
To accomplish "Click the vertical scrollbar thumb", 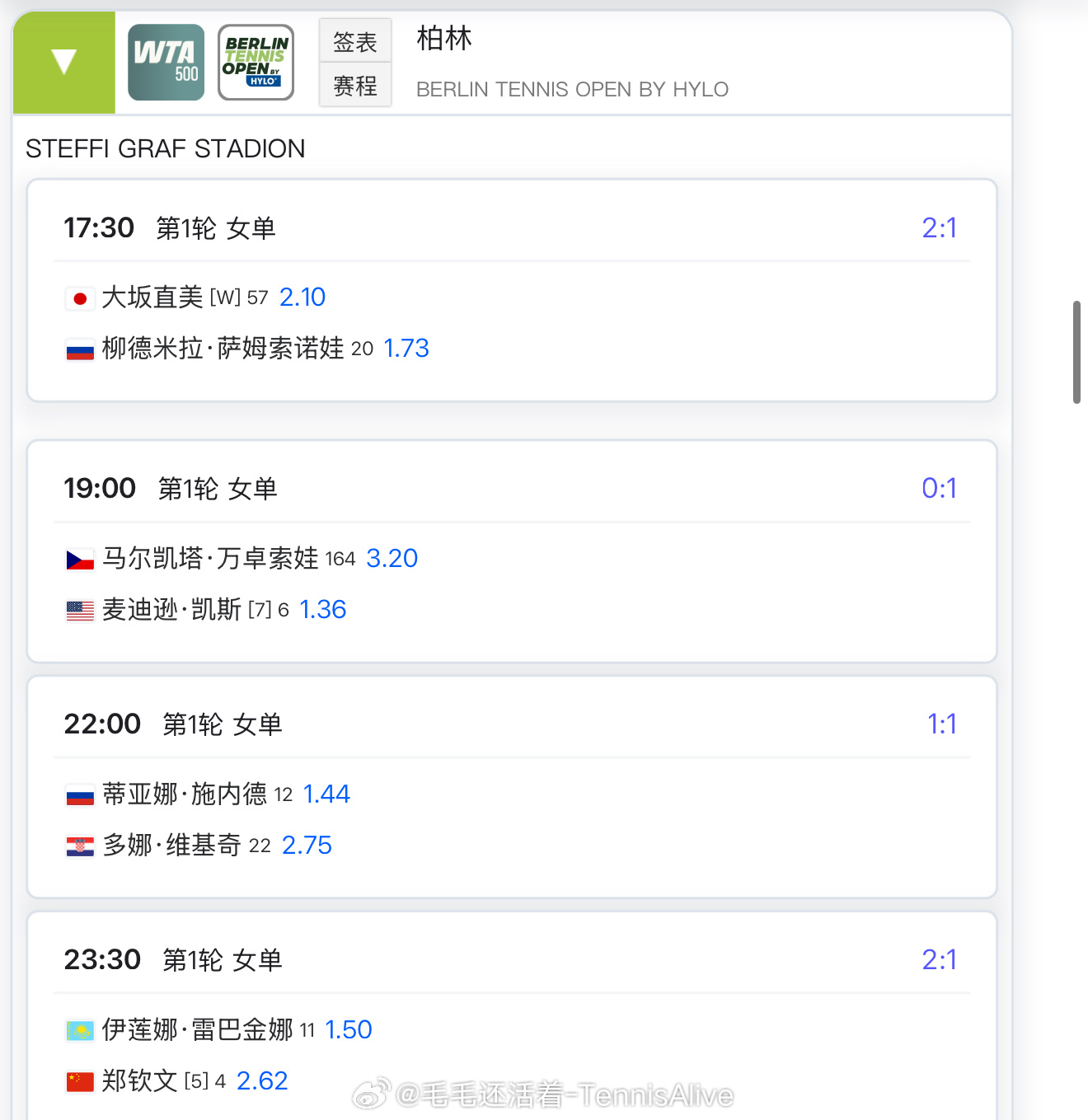I will pyautogui.click(x=1076, y=353).
